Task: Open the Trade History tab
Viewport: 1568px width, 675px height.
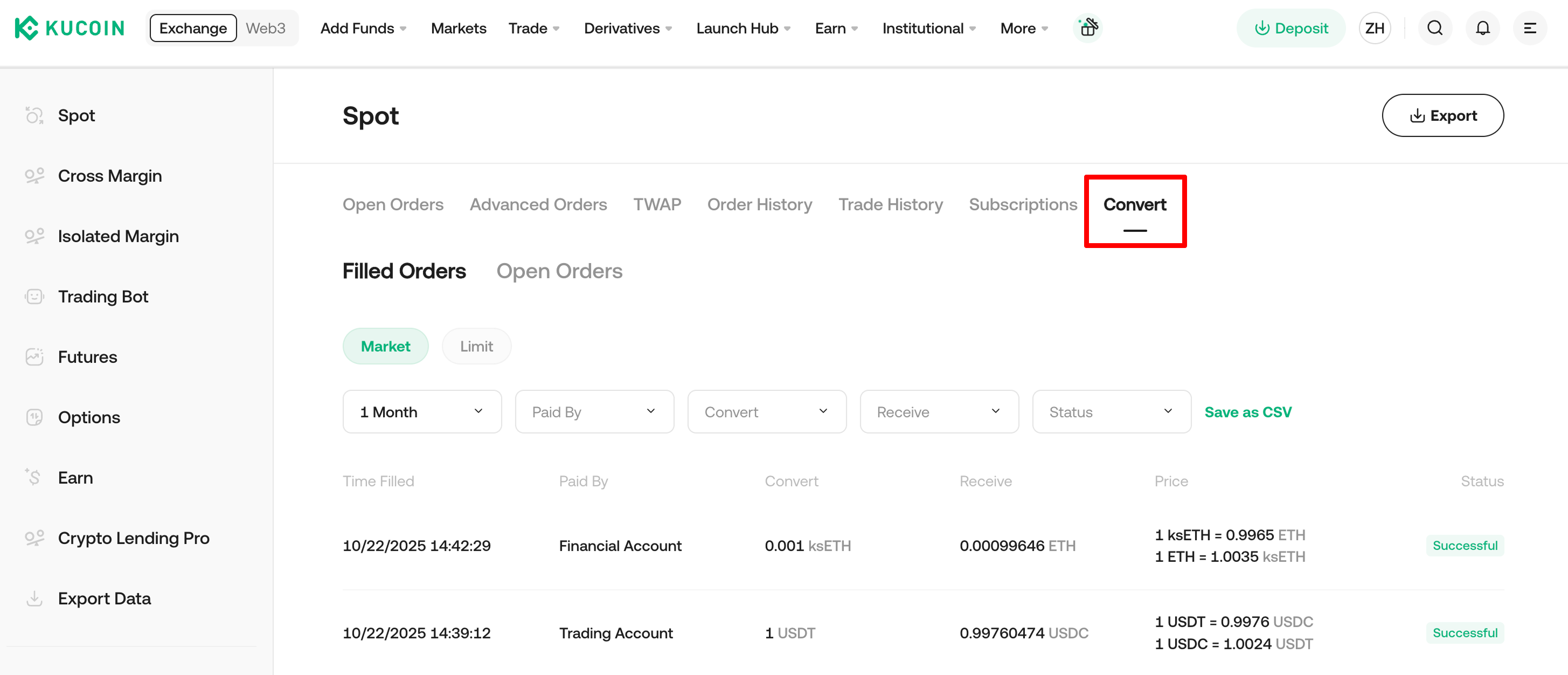Action: 890,205
